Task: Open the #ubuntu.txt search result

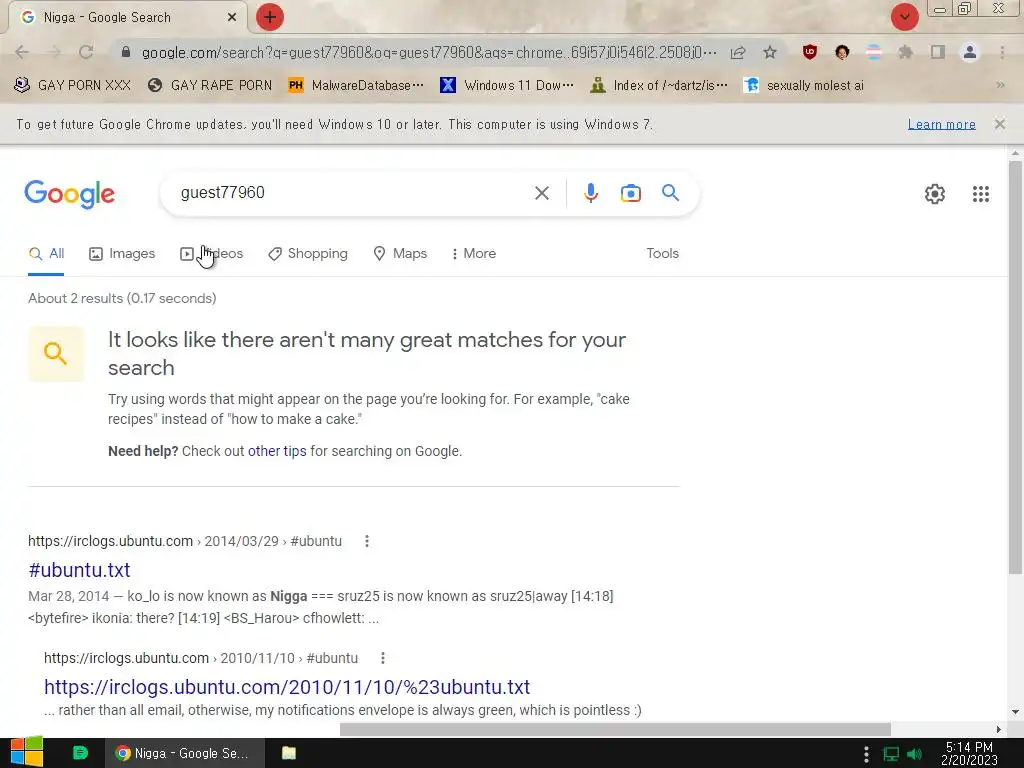Action: coord(79,570)
